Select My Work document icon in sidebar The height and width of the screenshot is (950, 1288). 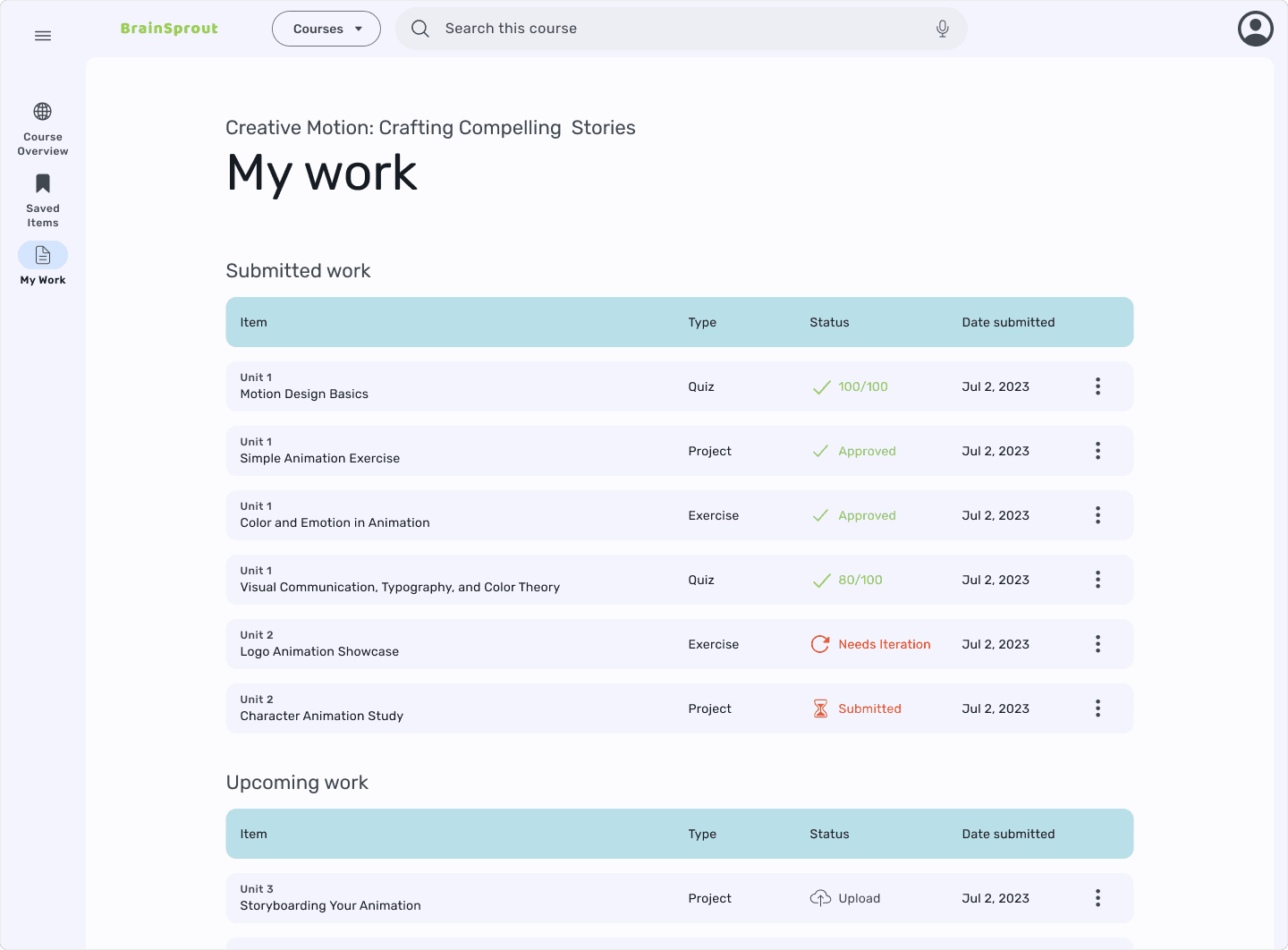coord(43,255)
